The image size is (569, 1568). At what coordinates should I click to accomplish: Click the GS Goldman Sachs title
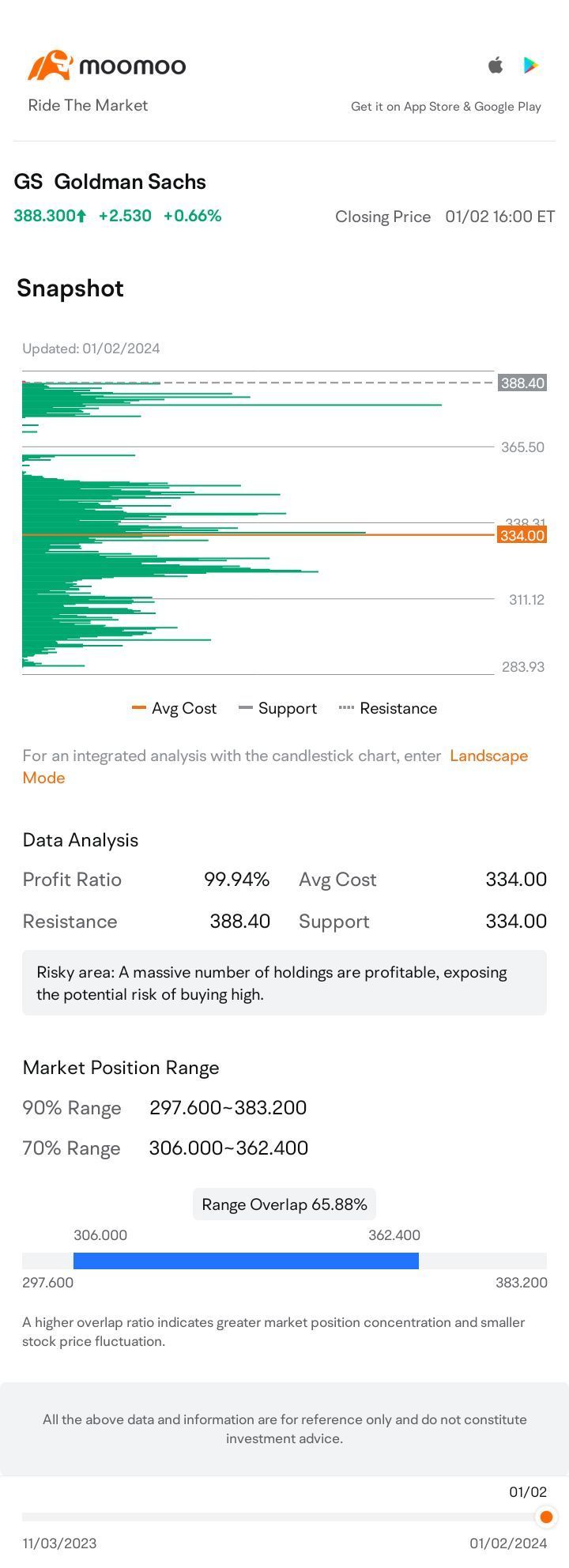[x=110, y=182]
